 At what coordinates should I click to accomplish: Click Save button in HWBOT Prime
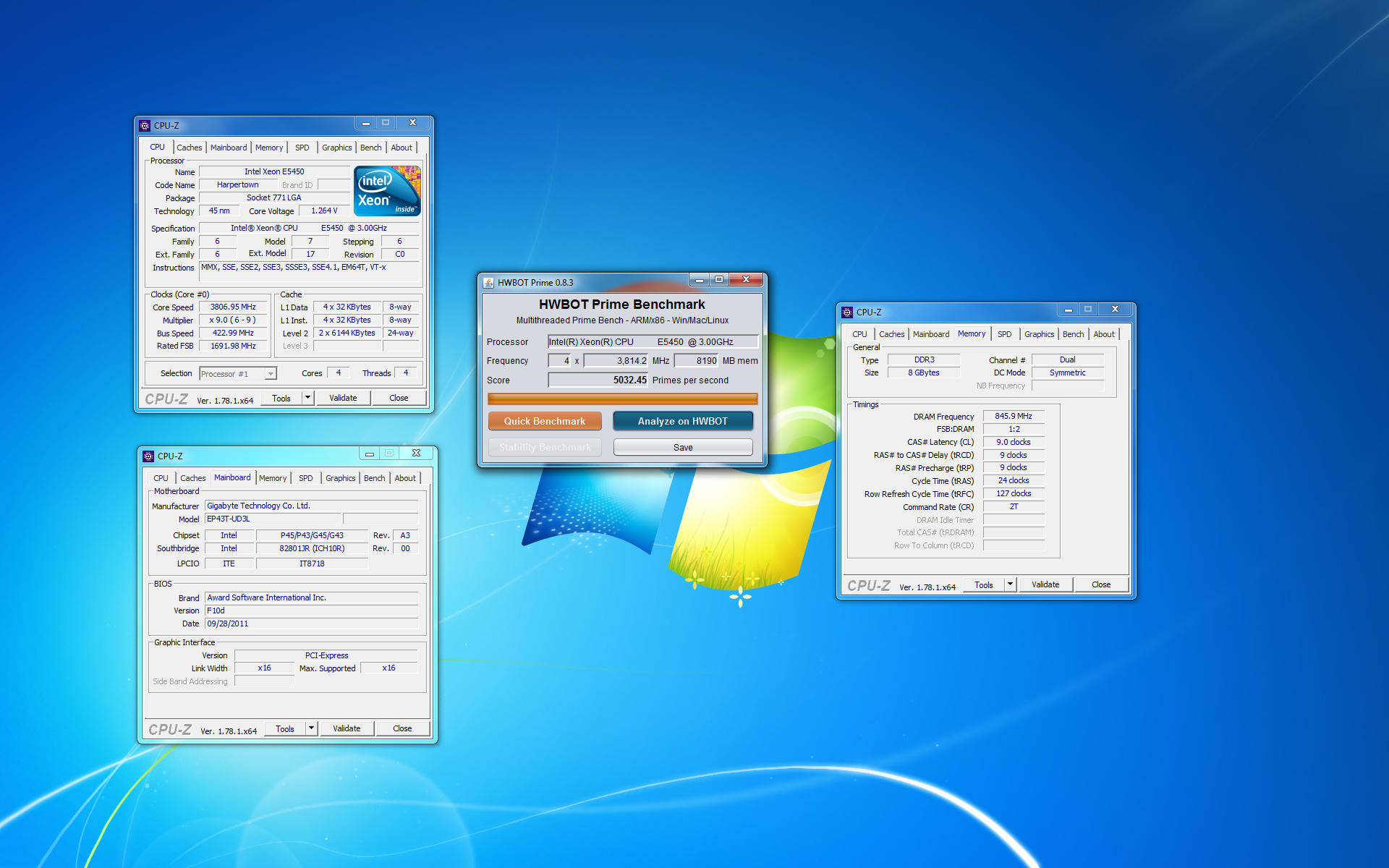tap(683, 447)
